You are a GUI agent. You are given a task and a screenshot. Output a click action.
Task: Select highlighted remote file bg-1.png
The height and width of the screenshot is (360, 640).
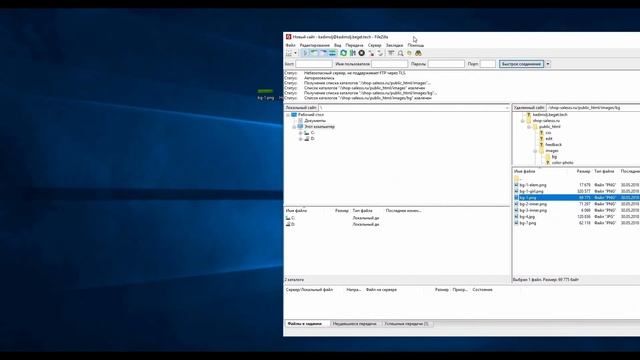pyautogui.click(x=528, y=198)
